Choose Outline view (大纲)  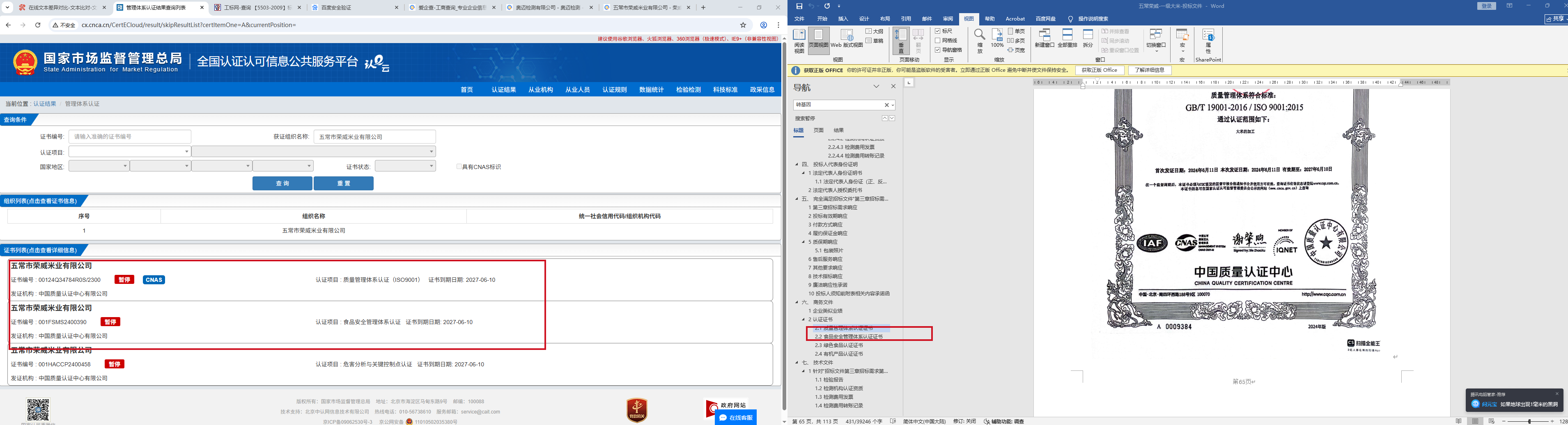(875, 32)
